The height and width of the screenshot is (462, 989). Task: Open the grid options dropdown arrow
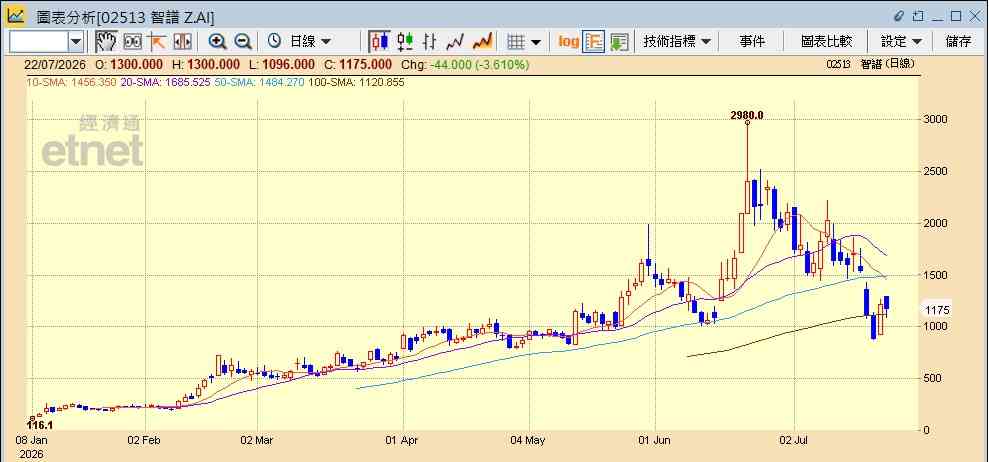click(535, 42)
